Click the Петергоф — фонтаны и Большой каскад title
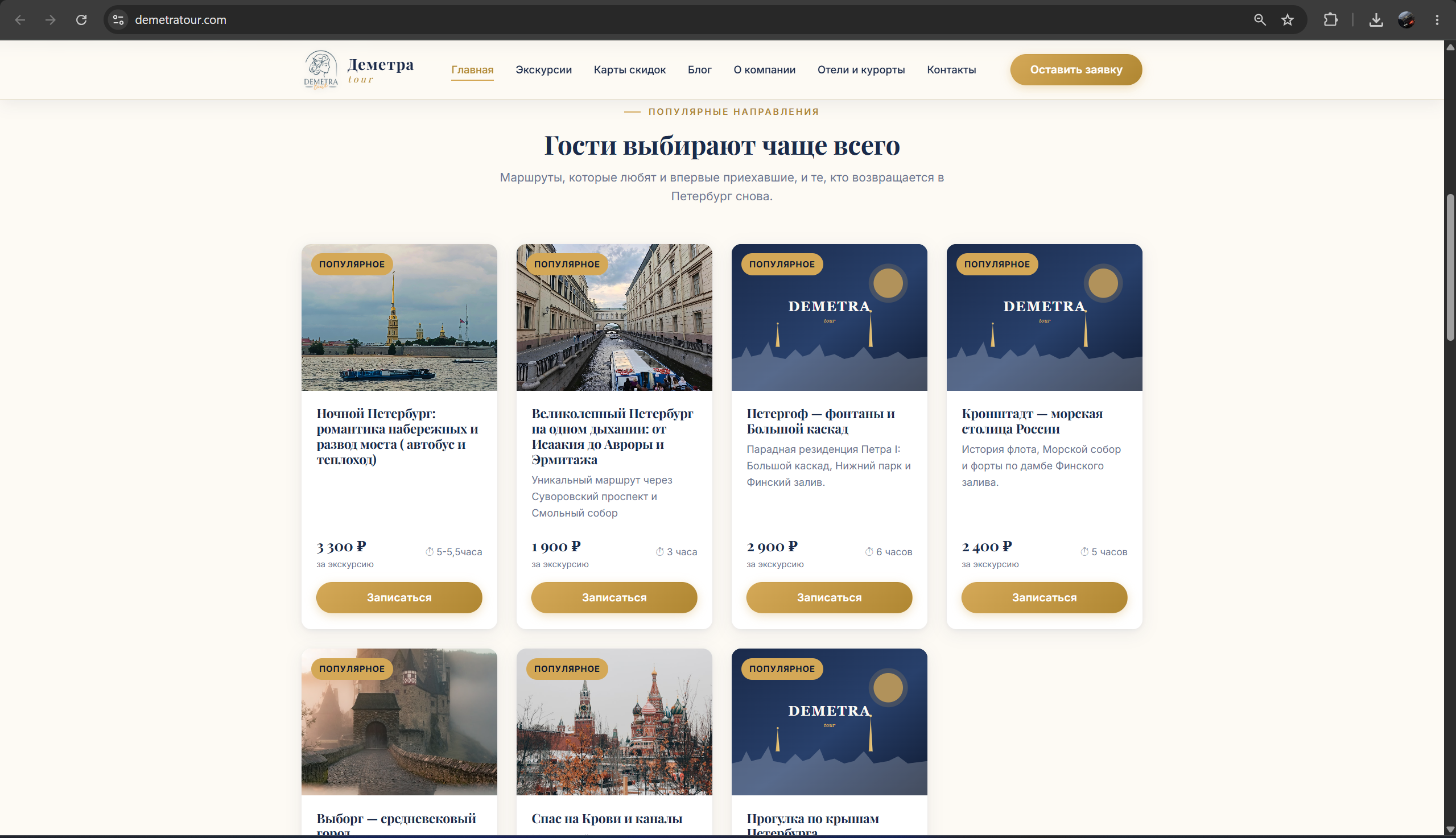Viewport: 1456px width, 838px height. click(820, 421)
